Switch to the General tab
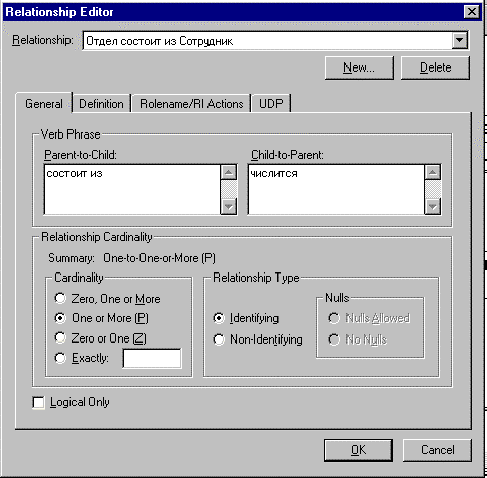The image size is (487, 478). 44,104
